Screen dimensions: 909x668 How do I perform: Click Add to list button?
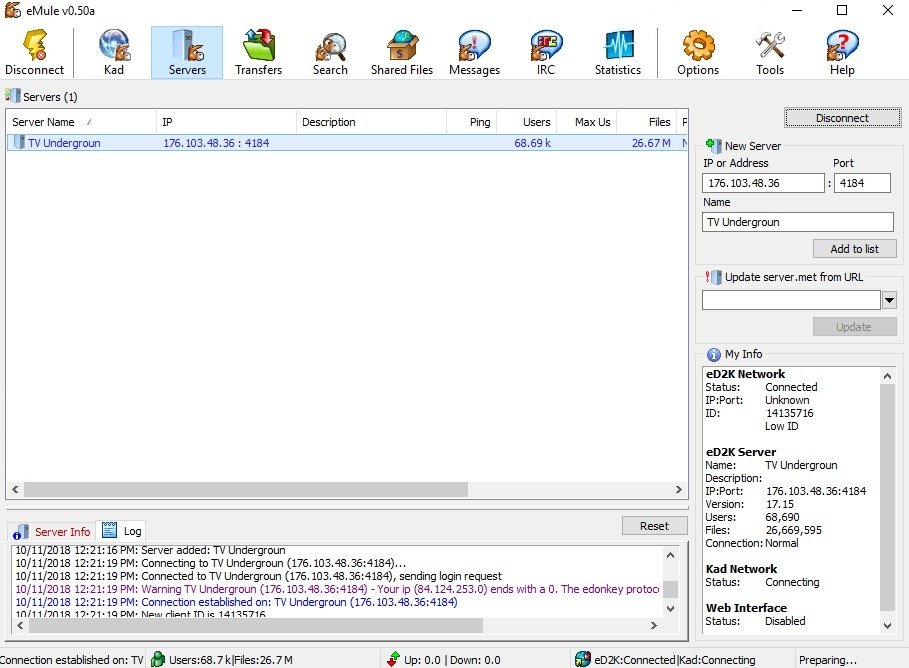tap(855, 249)
